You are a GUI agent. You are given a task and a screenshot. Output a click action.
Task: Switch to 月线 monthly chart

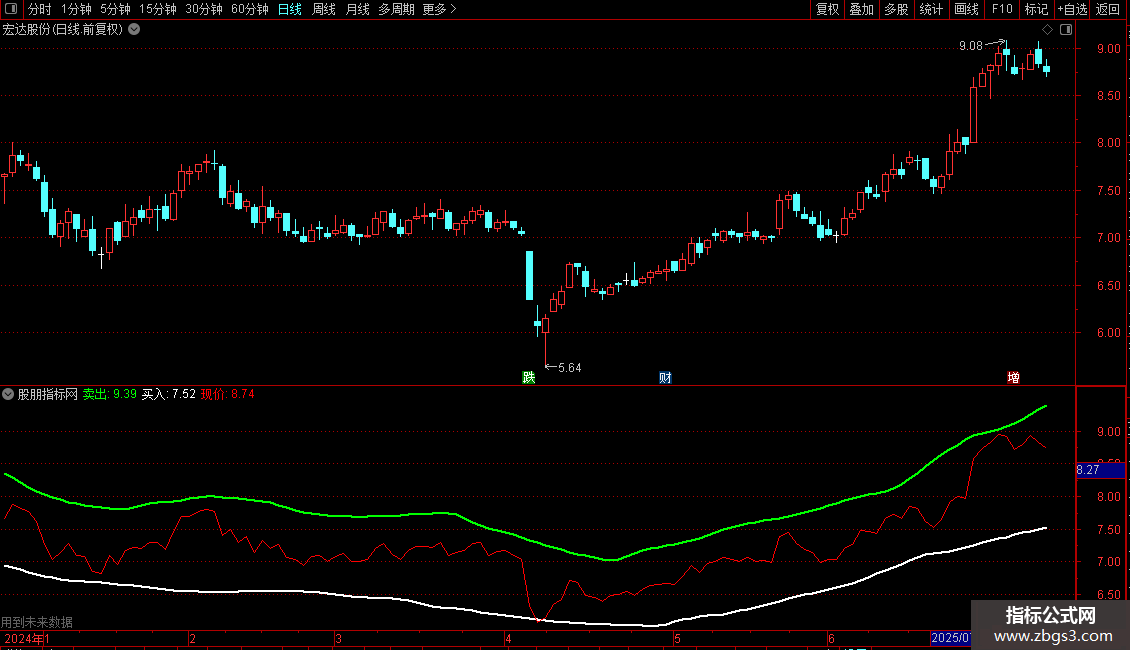(357, 9)
